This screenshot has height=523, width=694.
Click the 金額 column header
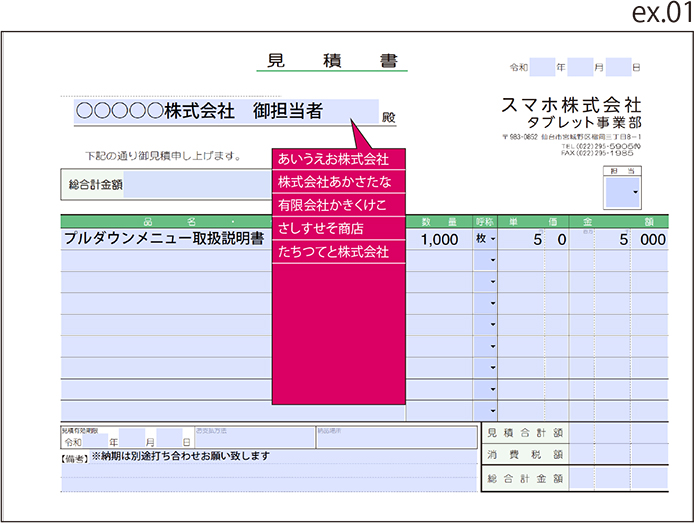[x=619, y=222]
